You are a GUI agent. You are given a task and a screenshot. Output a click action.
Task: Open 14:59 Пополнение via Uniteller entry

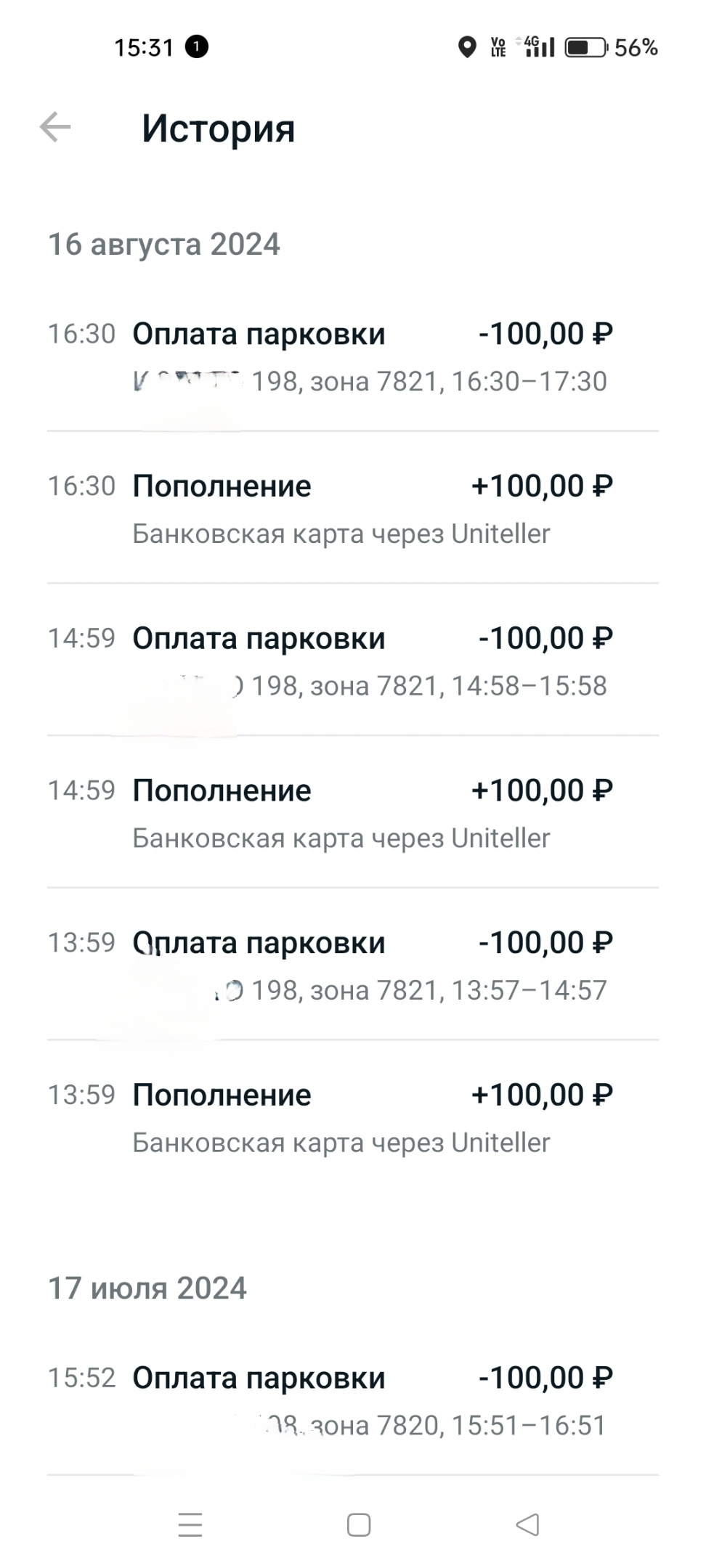pos(353,813)
